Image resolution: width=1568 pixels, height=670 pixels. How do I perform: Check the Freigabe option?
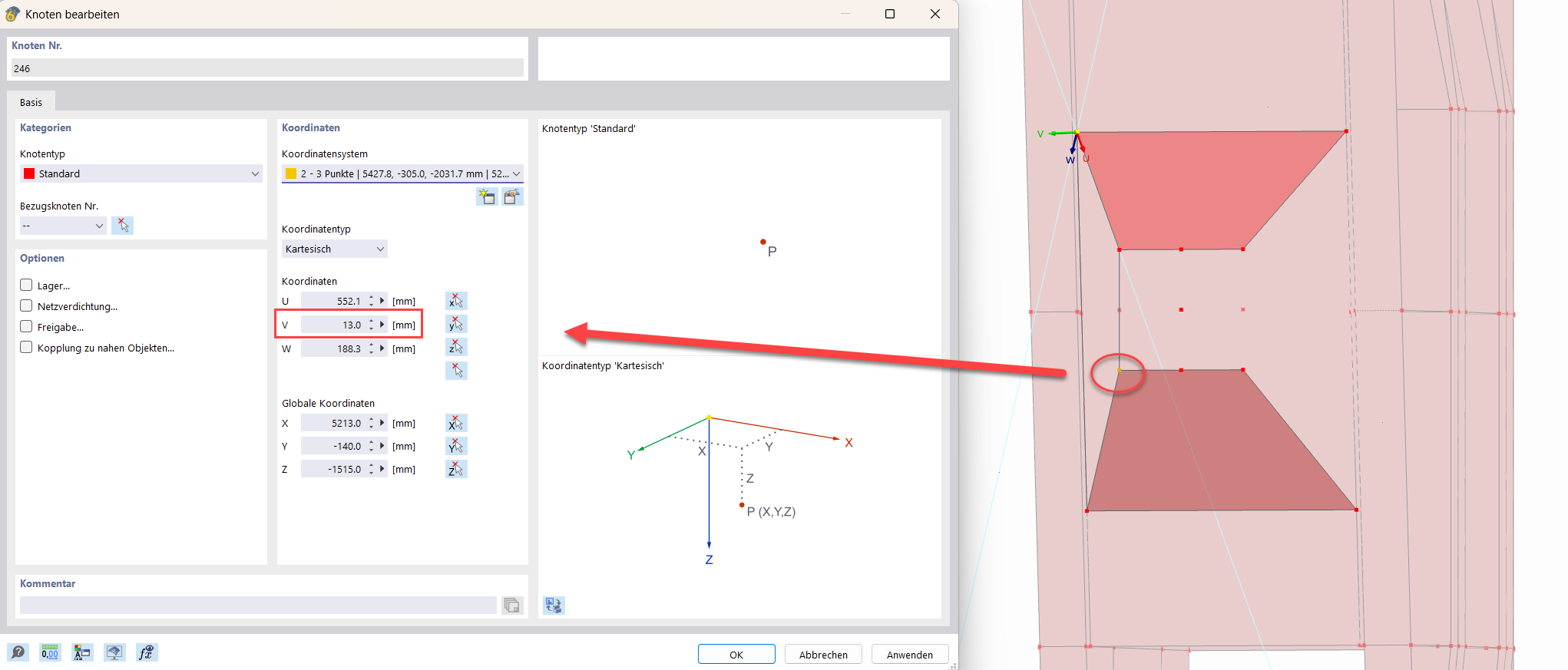tap(27, 327)
